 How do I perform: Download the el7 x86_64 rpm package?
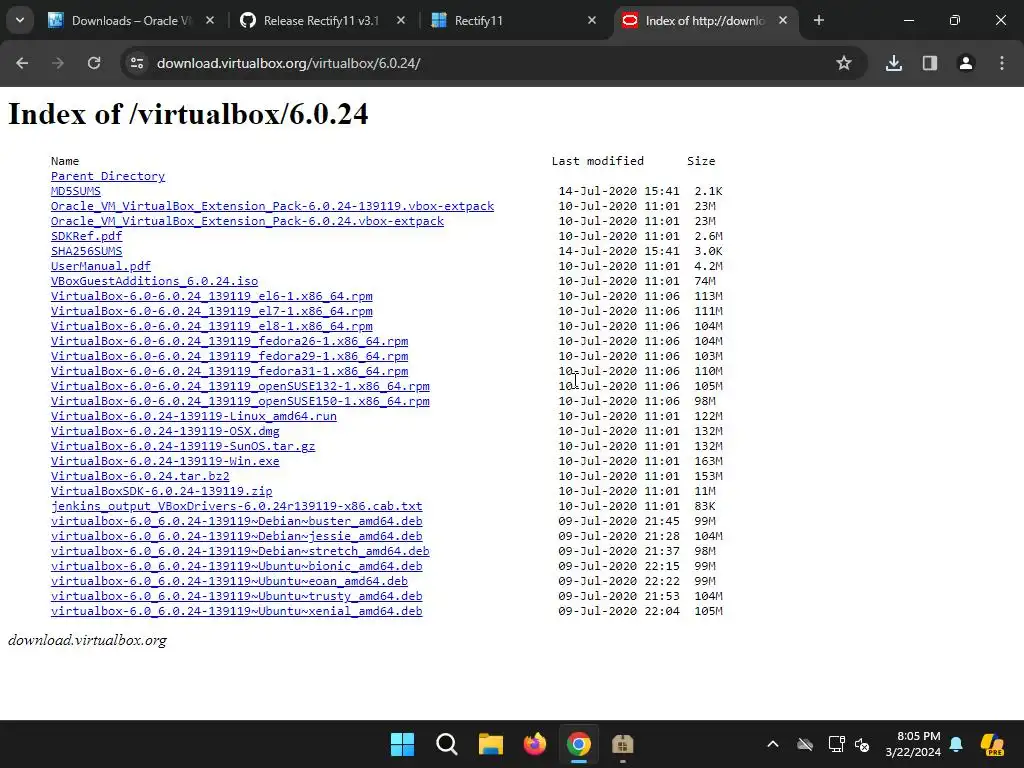pyautogui.click(x=212, y=311)
